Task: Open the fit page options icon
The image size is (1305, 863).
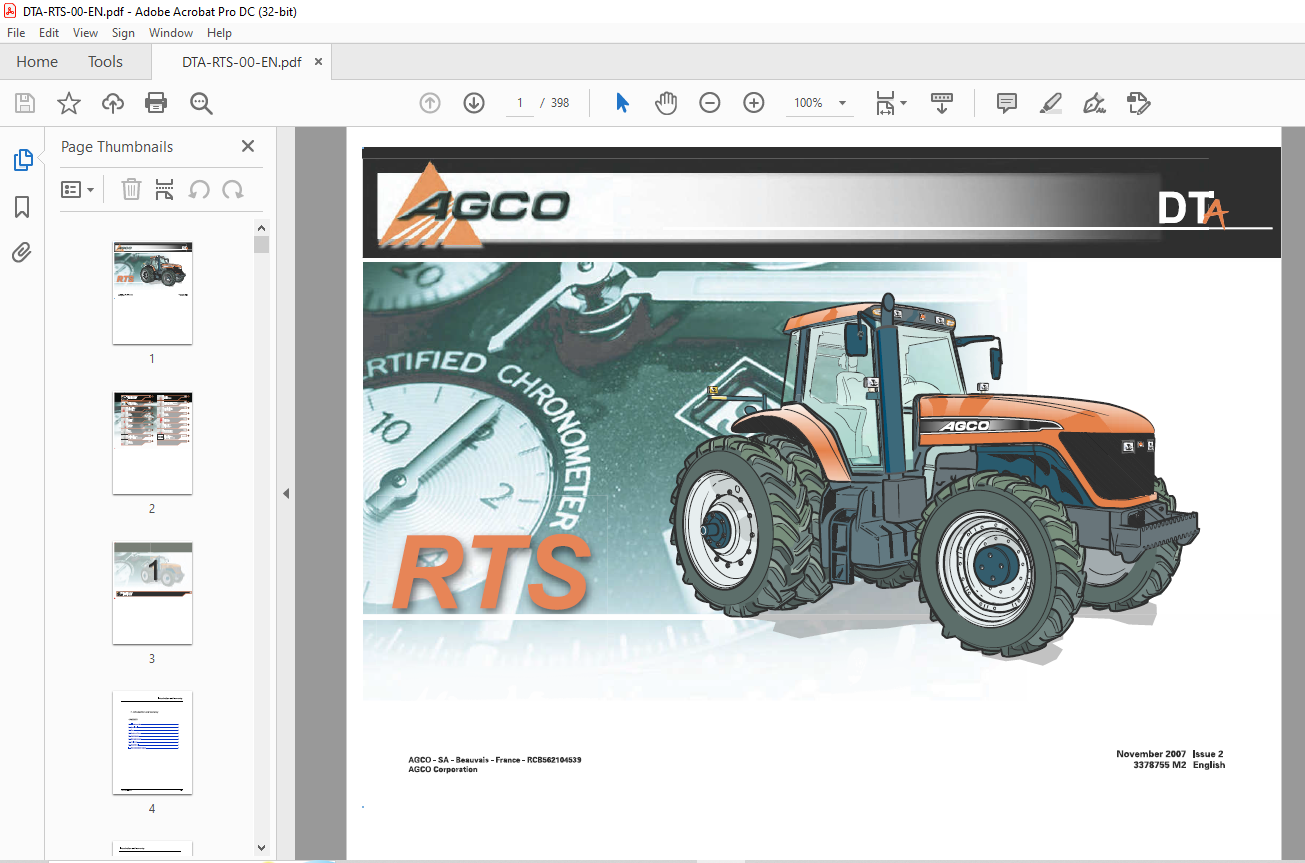Action: point(886,103)
